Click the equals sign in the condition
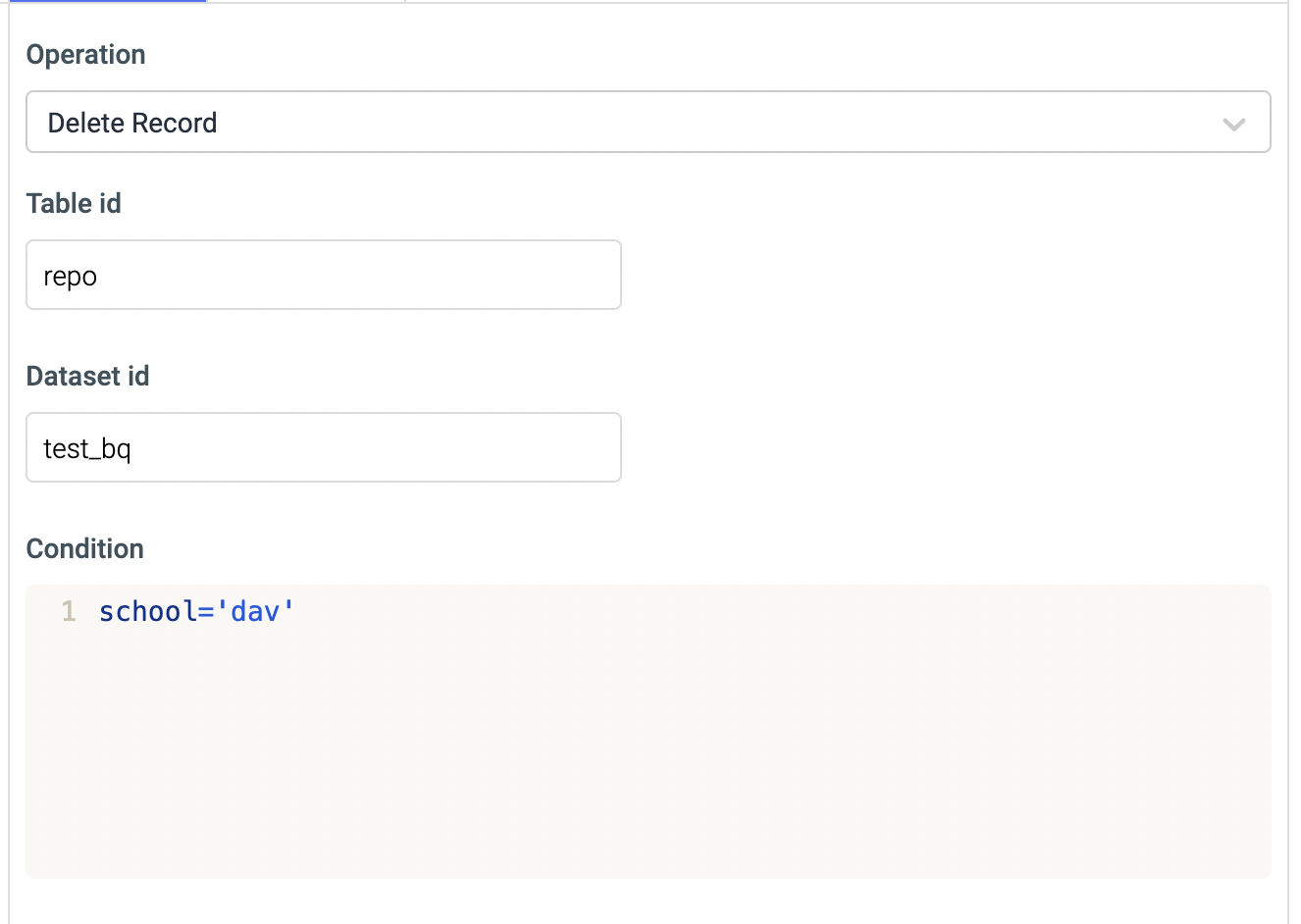Image resolution: width=1301 pixels, height=924 pixels. 206,612
